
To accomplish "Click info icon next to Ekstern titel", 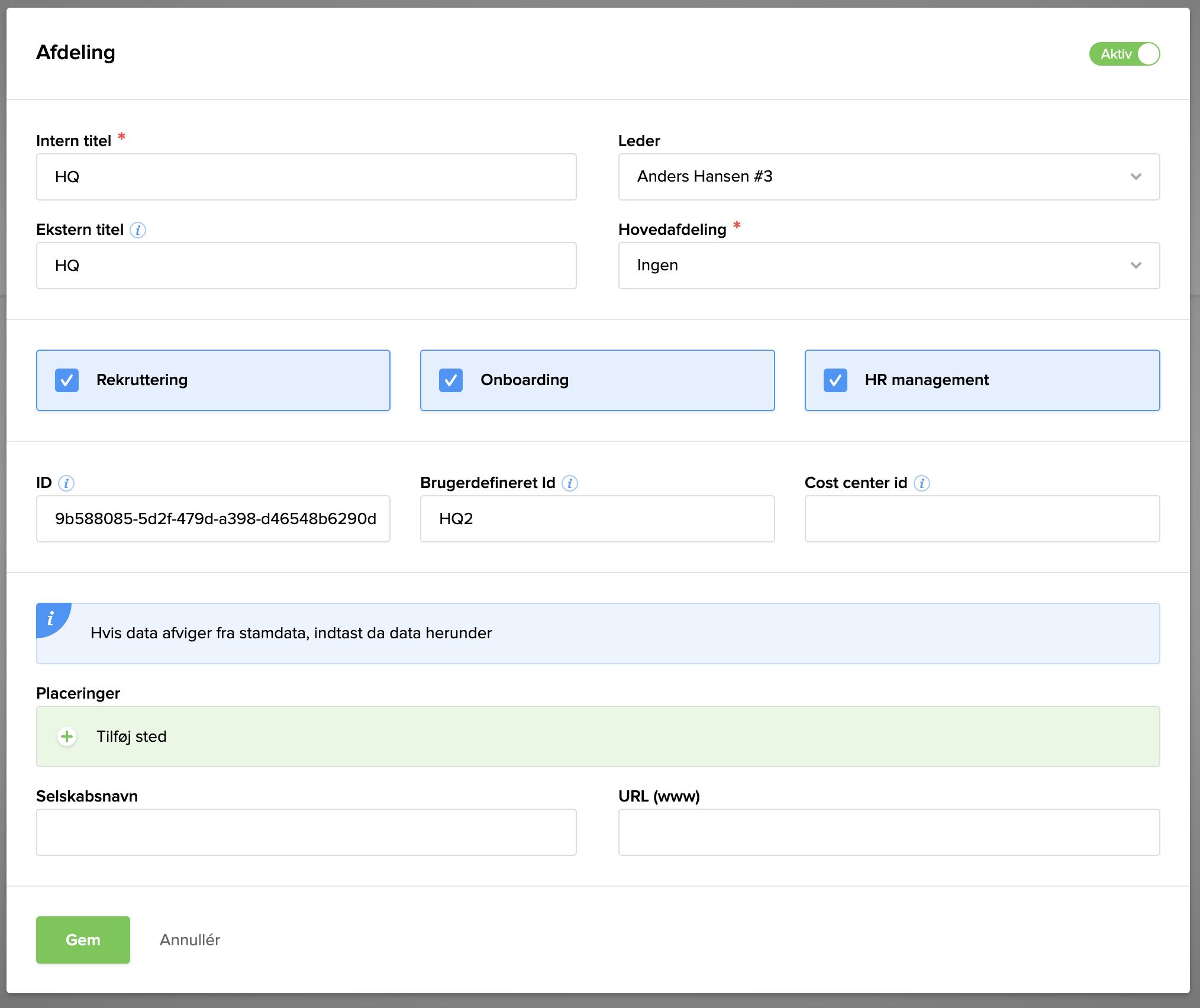I will coord(138,230).
